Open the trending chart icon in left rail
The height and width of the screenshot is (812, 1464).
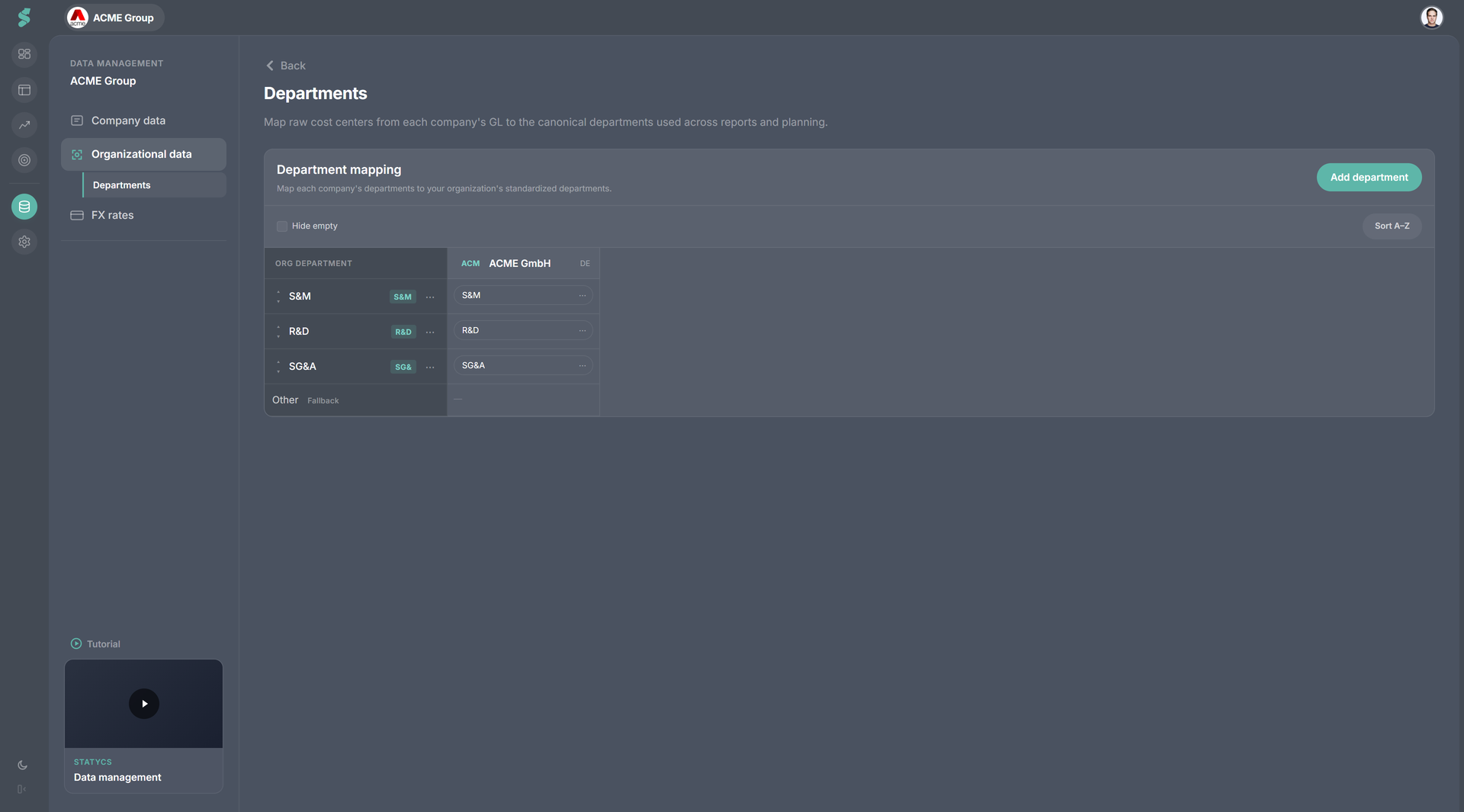(x=24, y=125)
